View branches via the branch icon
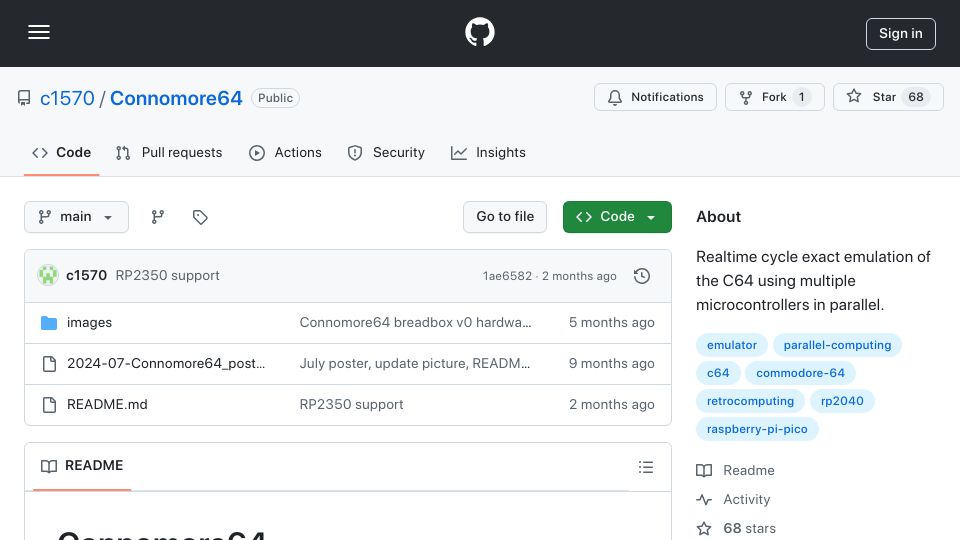The image size is (960, 540). tap(158, 217)
